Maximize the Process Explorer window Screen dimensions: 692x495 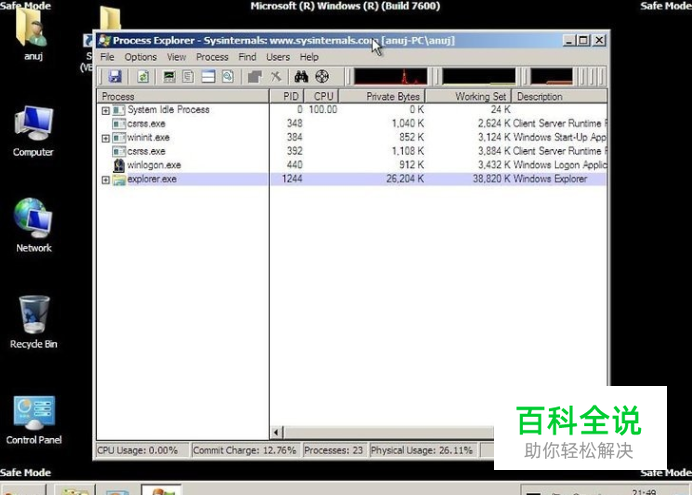pyautogui.click(x=583, y=41)
